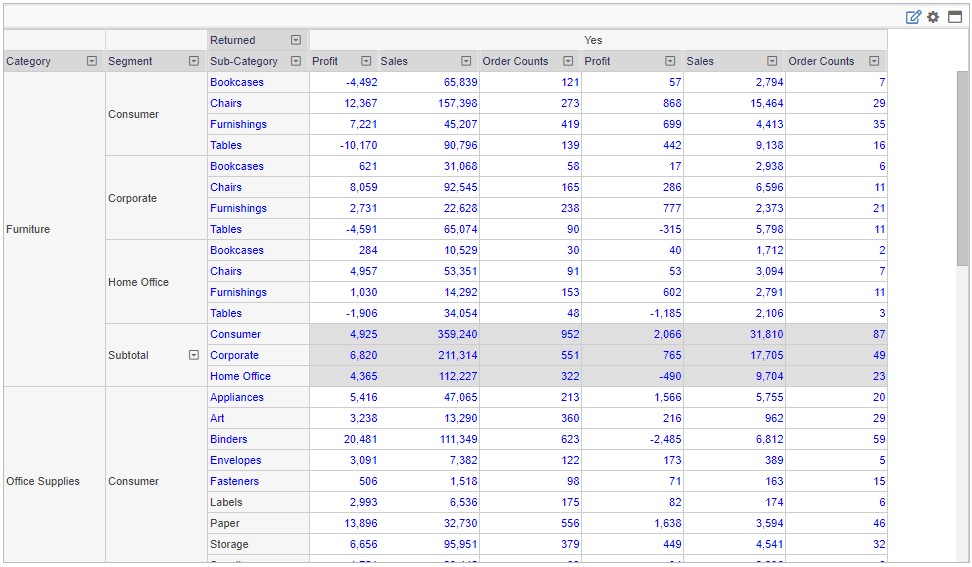Open the edit pencil icon
This screenshot has height=567, width=972.
click(x=913, y=17)
